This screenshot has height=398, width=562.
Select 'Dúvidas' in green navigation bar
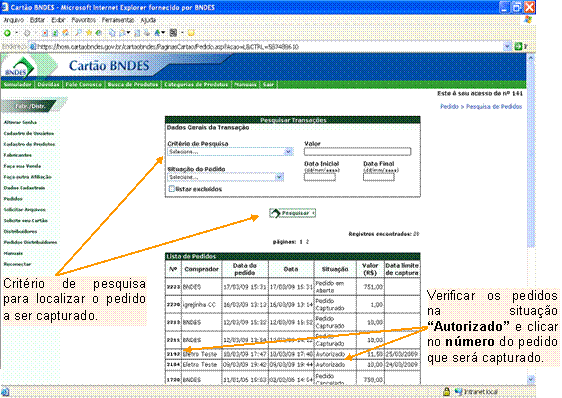coord(48,85)
